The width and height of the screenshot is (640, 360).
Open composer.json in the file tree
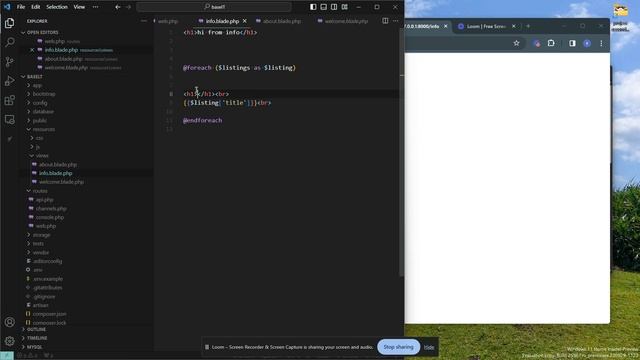49,314
